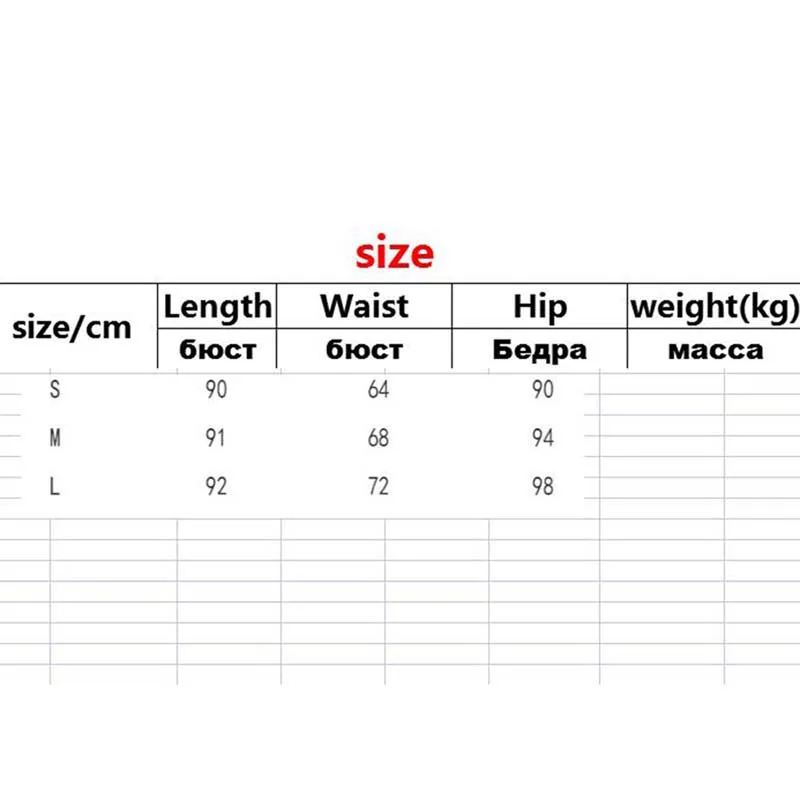Click the Length value 91 for size M
The height and width of the screenshot is (800, 800).
(216, 437)
